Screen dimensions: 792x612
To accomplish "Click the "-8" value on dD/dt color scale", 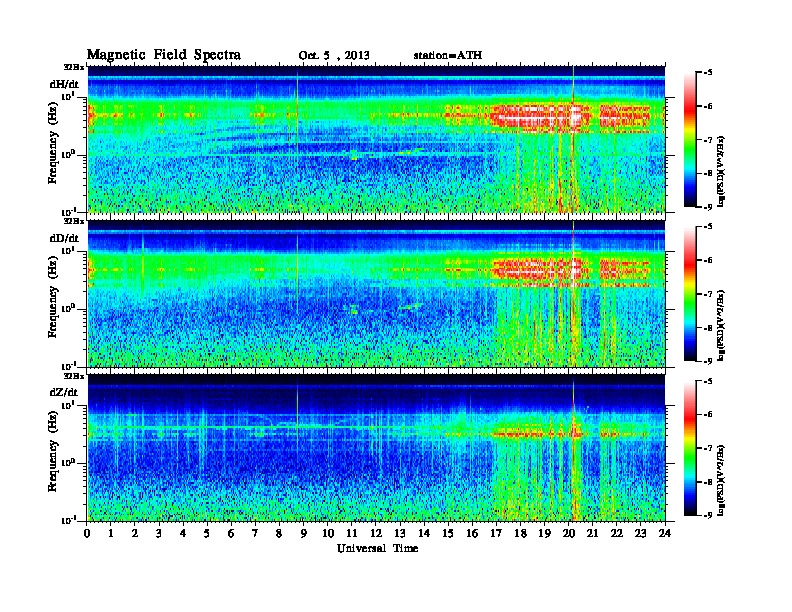I will coord(708,328).
